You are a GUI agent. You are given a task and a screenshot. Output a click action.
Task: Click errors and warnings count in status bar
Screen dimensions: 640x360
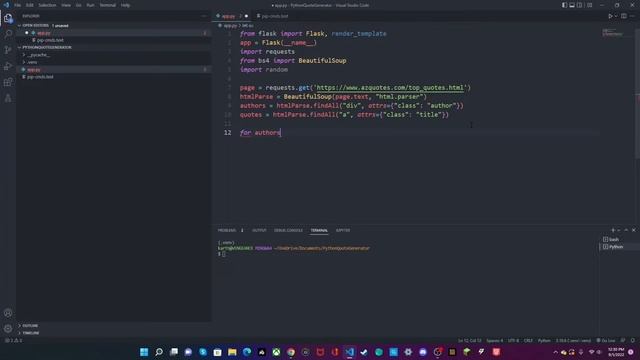[13, 340]
